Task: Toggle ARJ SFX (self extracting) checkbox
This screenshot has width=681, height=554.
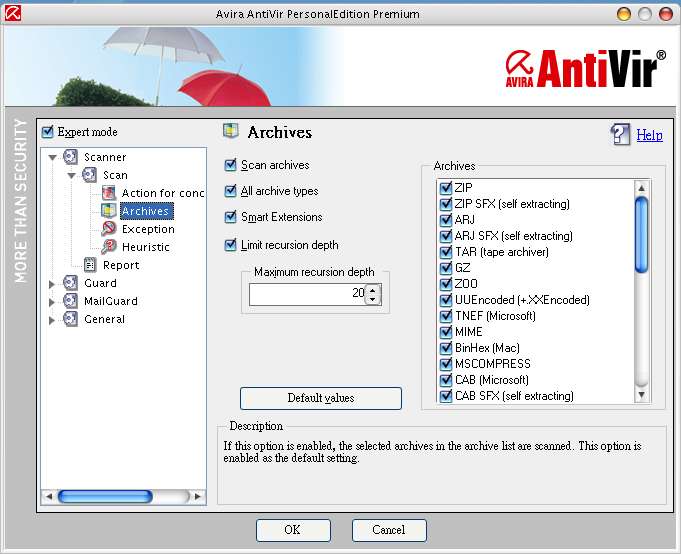Action: (446, 236)
